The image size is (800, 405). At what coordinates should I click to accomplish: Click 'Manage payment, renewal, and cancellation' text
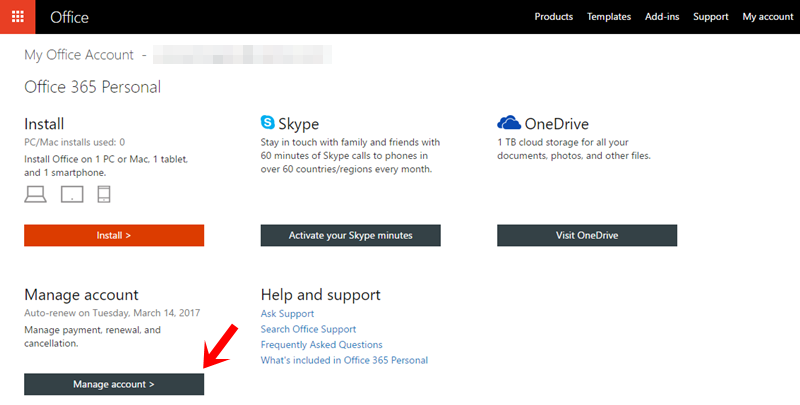click(92, 337)
